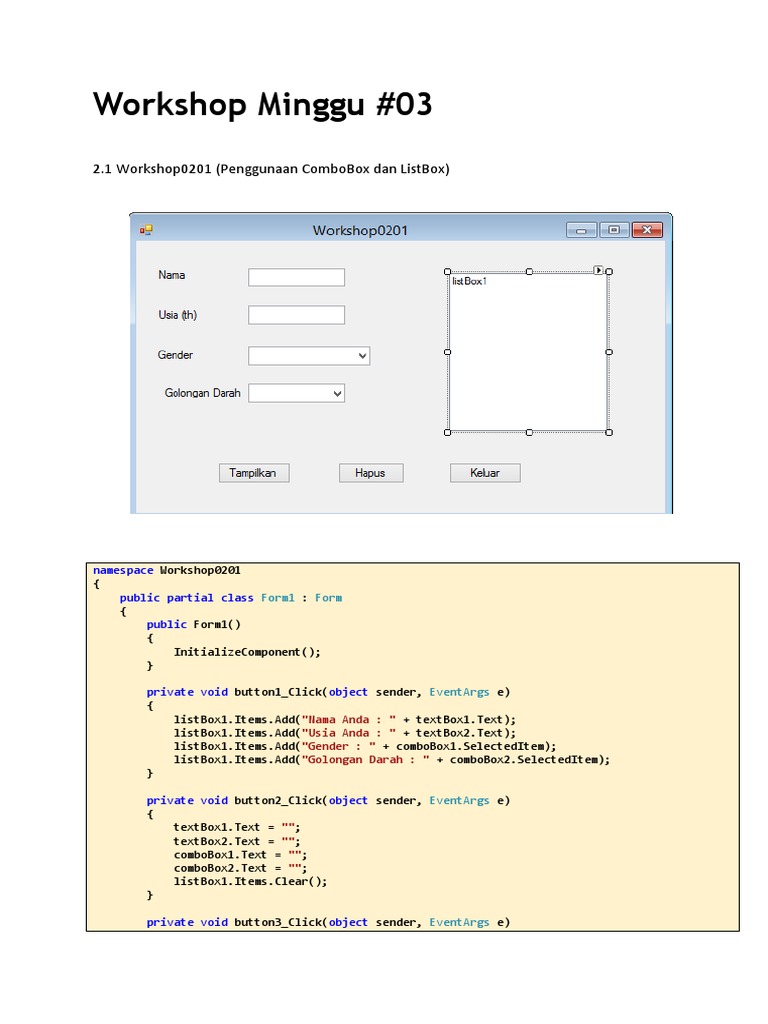This screenshot has height=1024, width=768.
Task: Click the public partial class Form1 line
Action: pyautogui.click(x=231, y=598)
